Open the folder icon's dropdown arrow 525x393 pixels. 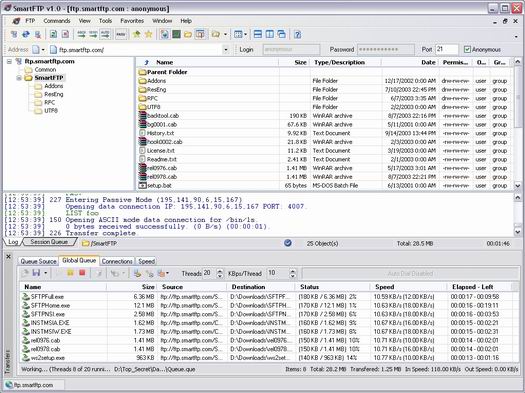[x=225, y=34]
